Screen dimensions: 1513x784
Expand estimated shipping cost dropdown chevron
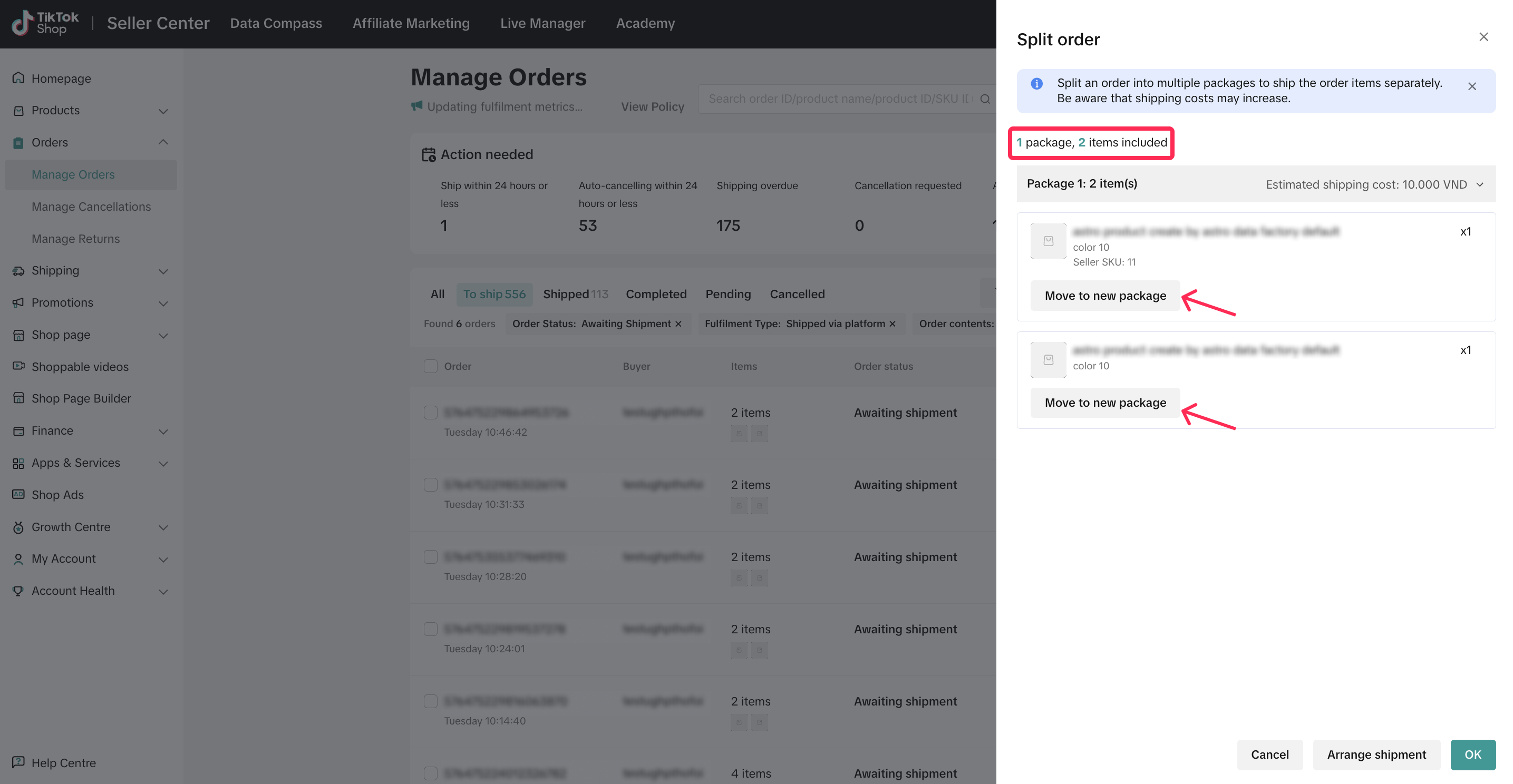click(1479, 184)
